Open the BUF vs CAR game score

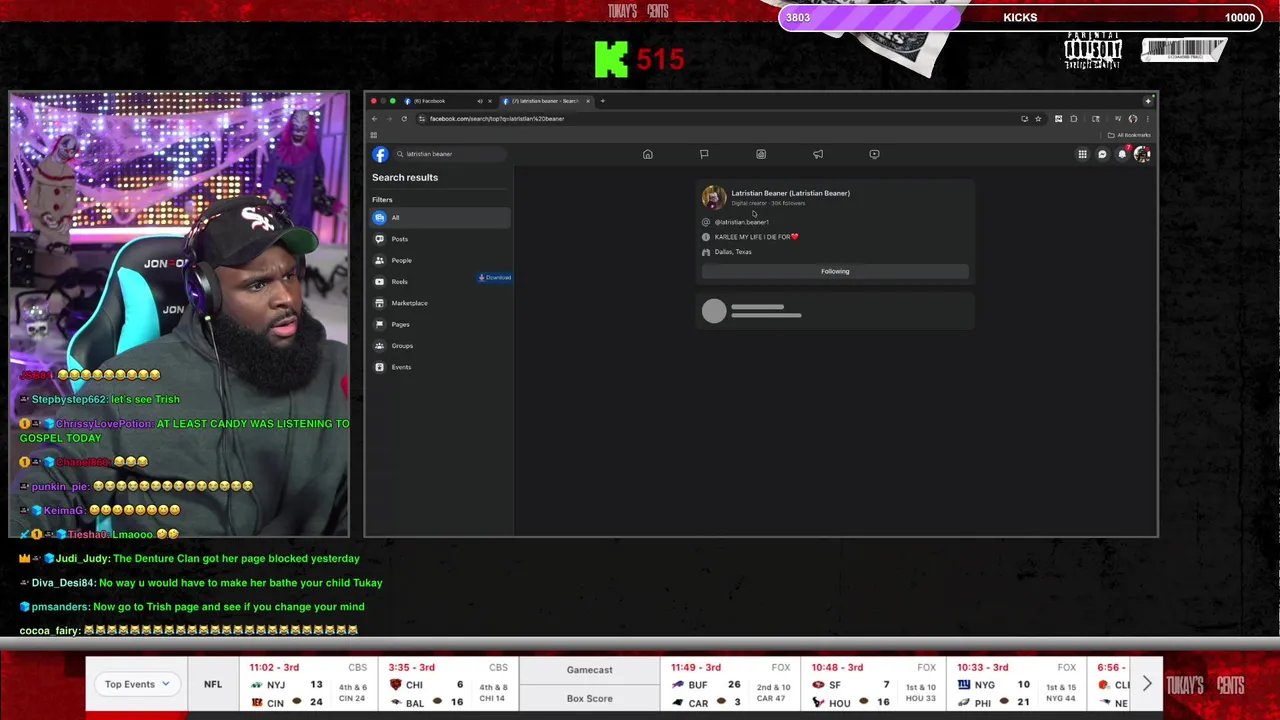click(x=732, y=684)
